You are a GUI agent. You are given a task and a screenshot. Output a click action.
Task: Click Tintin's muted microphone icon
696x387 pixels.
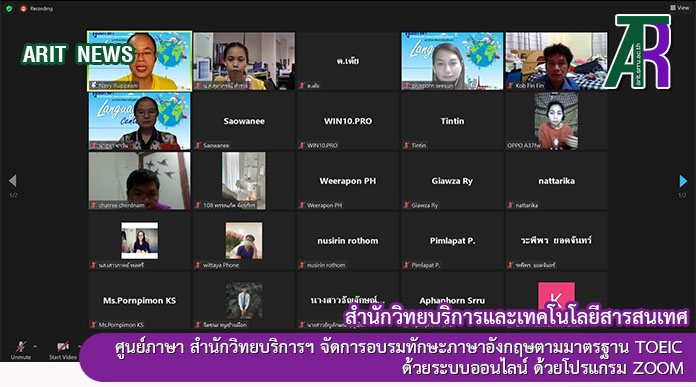(406, 145)
